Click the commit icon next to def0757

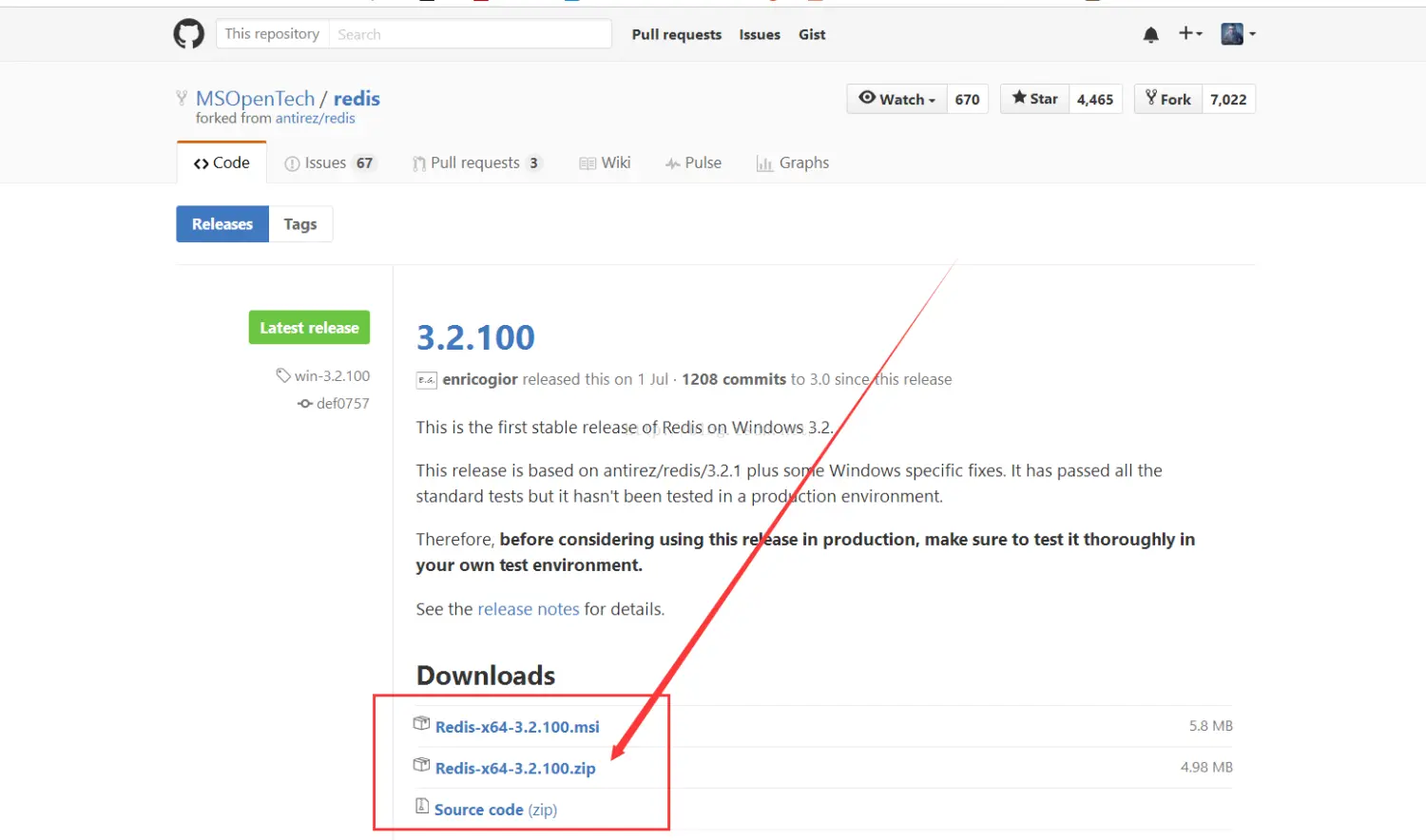[x=305, y=404]
